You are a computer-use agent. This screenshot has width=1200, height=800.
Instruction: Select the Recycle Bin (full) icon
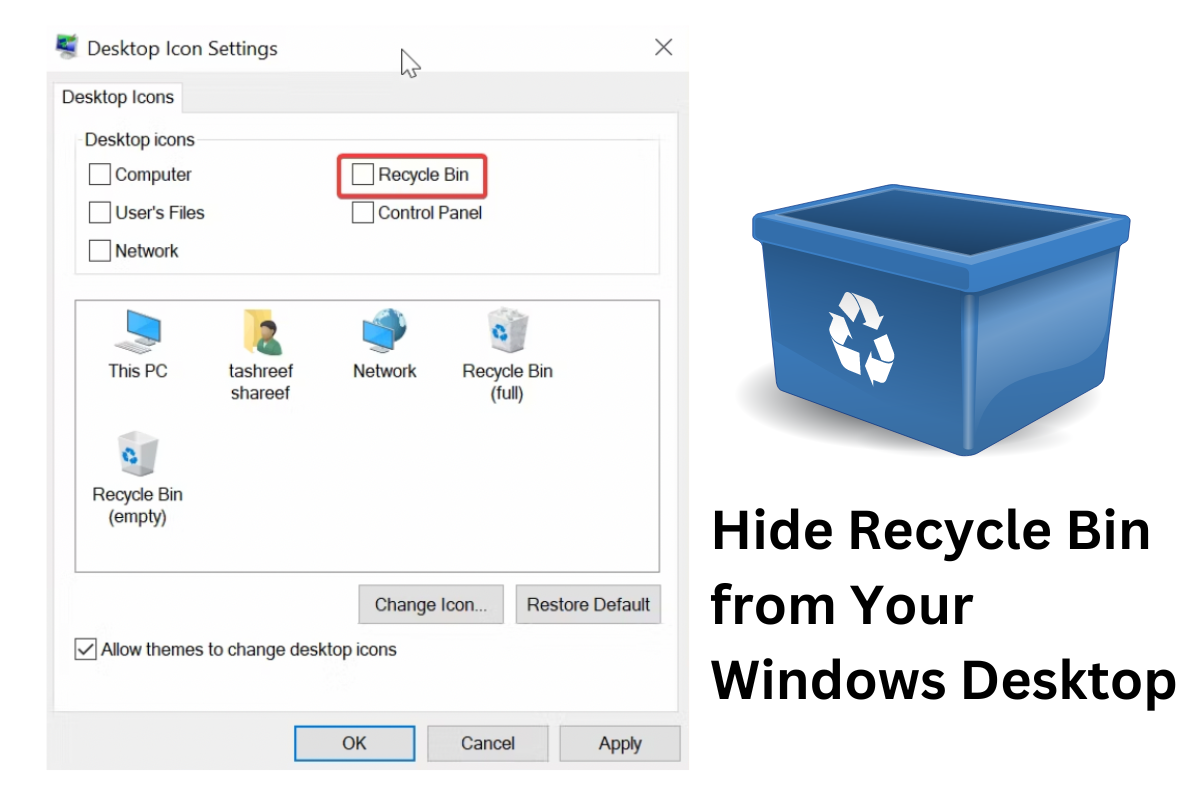click(x=507, y=332)
